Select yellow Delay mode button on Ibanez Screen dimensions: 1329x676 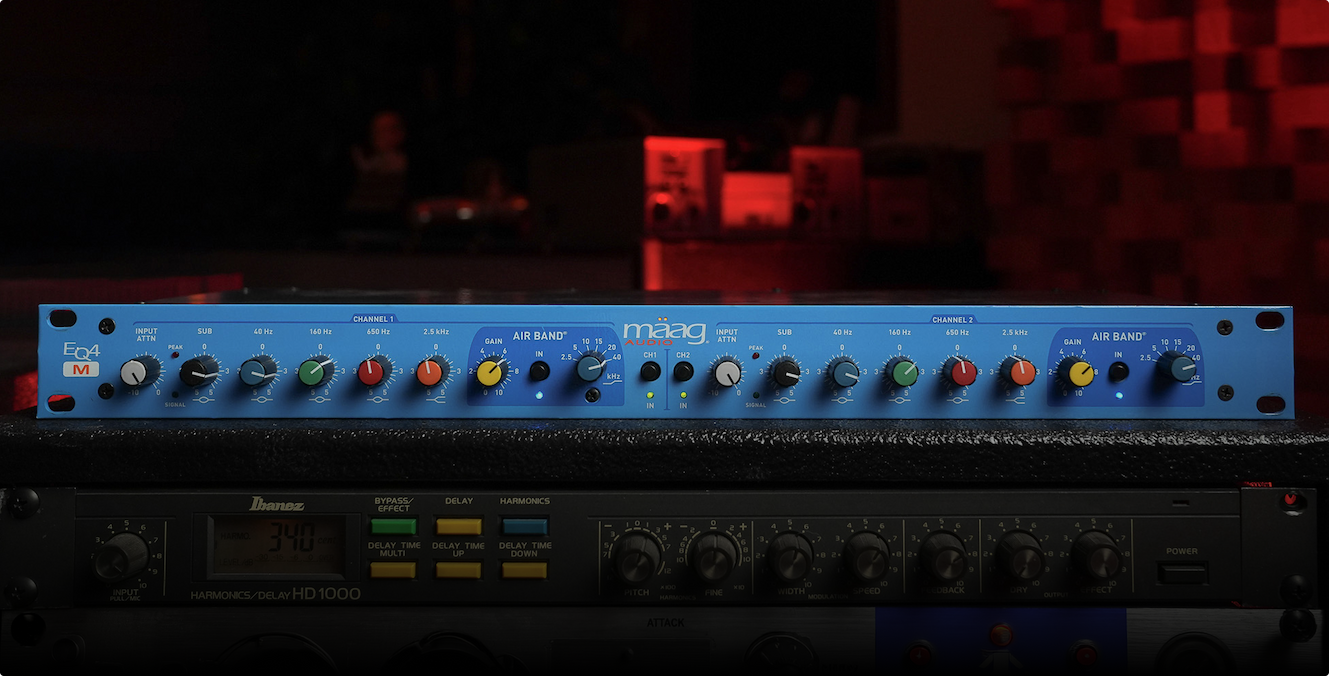point(458,526)
